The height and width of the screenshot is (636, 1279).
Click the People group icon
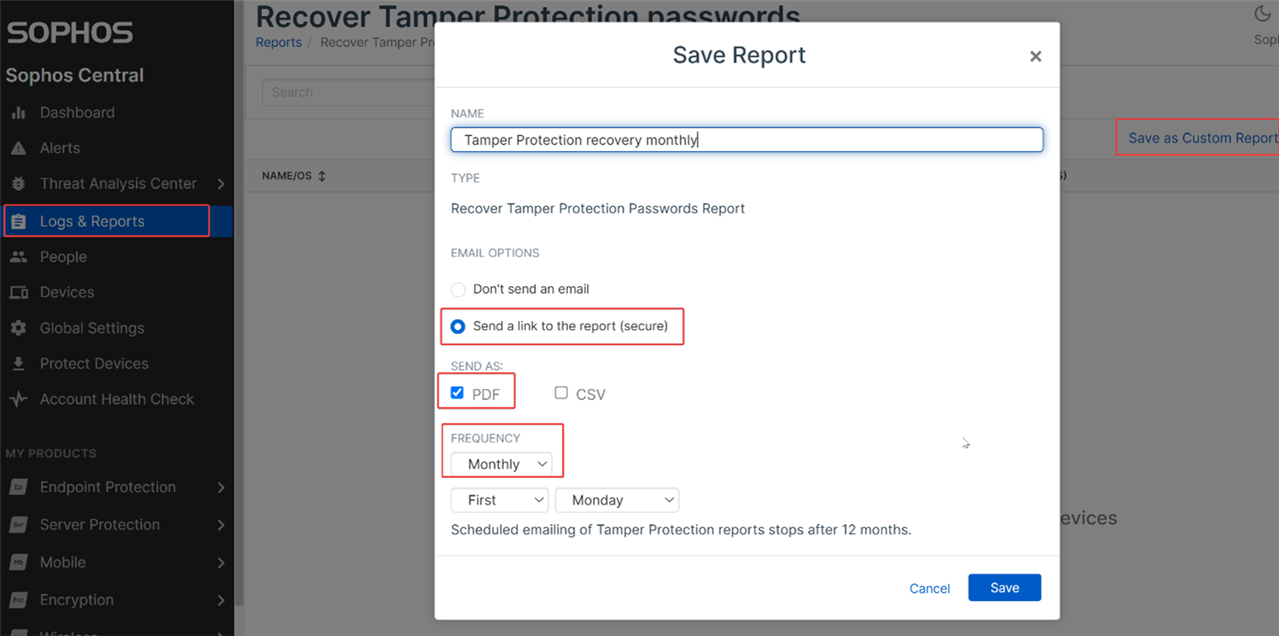pyautogui.click(x=18, y=257)
